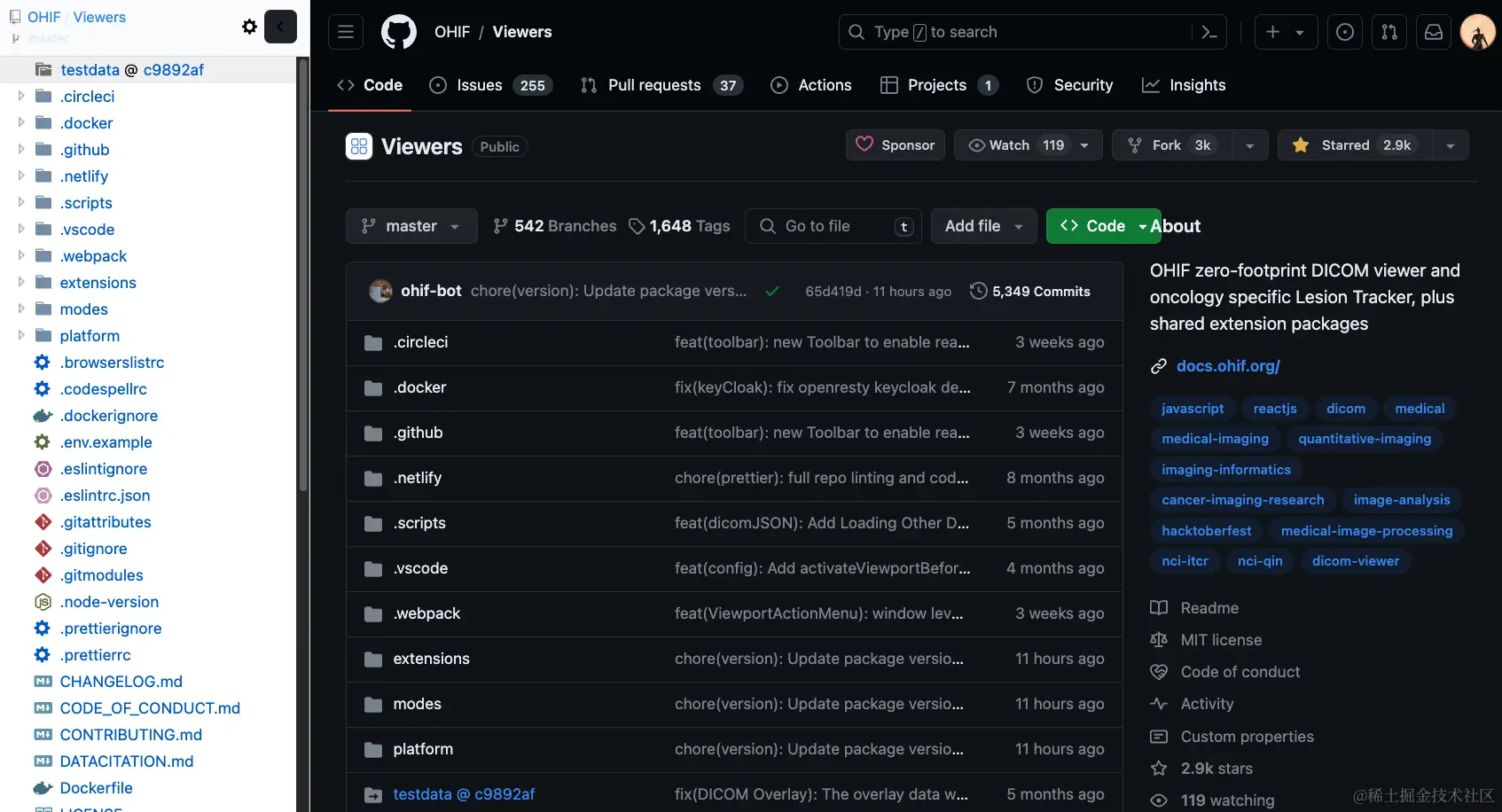
Task: Expand the .circleci folder in sidebar tree
Action: 21,96
